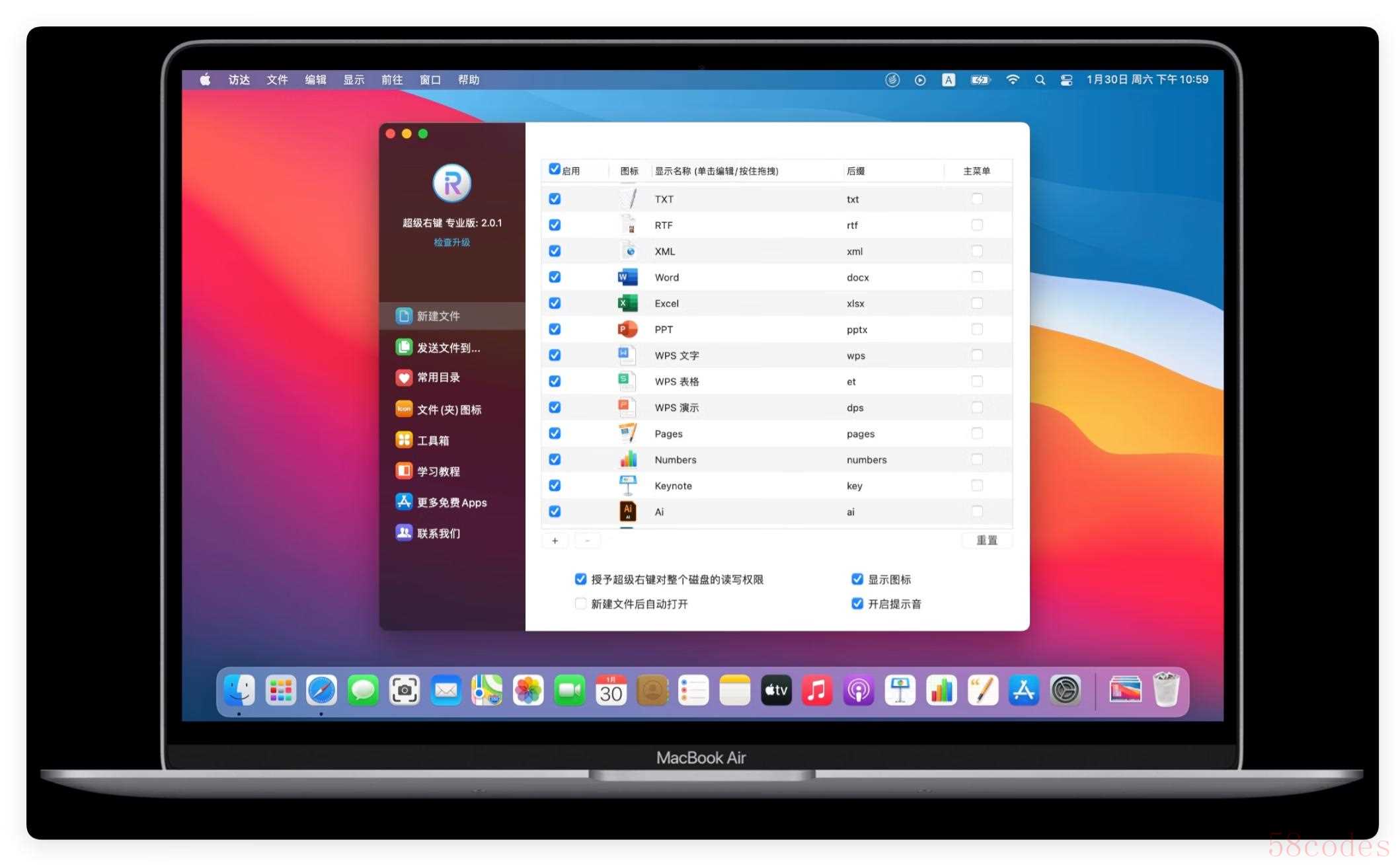Click the Numbers file type icon
The image size is (1400, 865).
pos(628,459)
